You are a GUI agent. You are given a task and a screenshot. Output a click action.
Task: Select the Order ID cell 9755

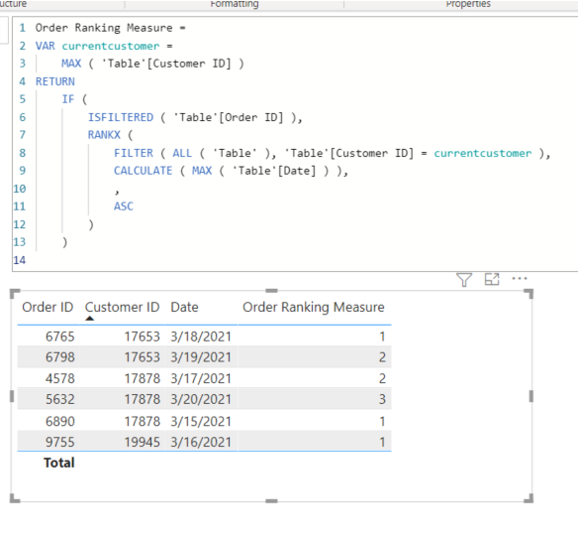60,442
